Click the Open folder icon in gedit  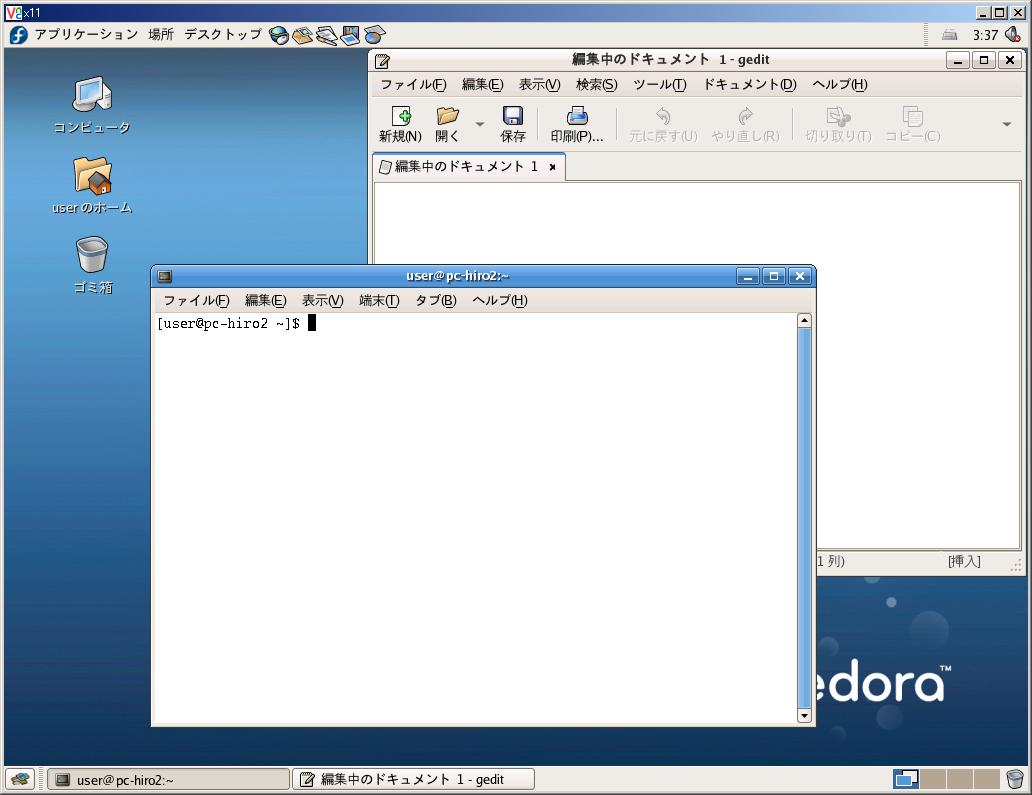click(447, 116)
